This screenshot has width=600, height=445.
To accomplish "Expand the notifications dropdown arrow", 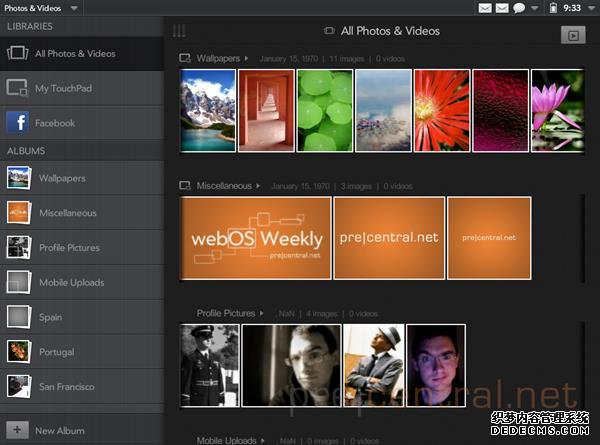I will tap(535, 8).
